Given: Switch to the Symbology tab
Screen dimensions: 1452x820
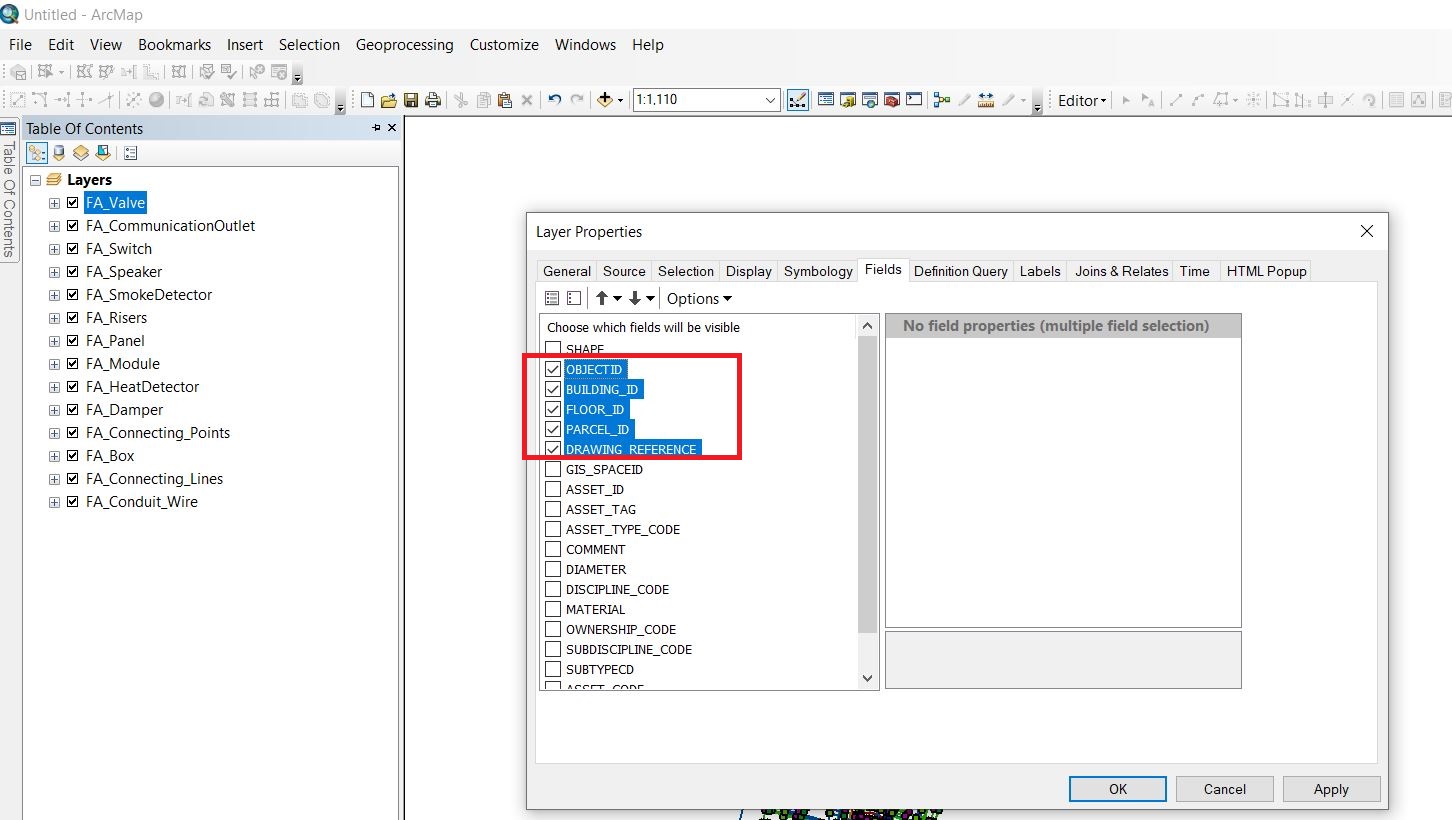Looking at the screenshot, I should (817, 270).
